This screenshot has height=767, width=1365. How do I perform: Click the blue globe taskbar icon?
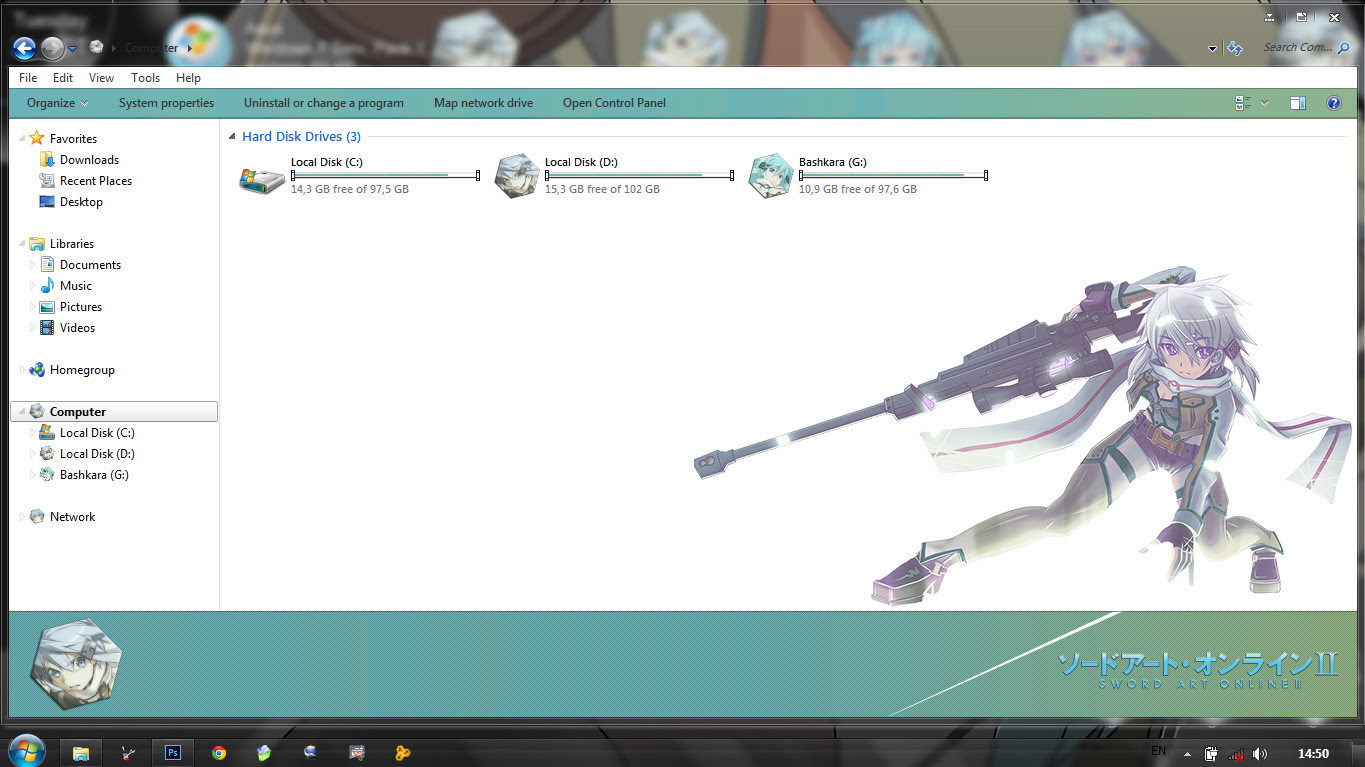pos(310,753)
